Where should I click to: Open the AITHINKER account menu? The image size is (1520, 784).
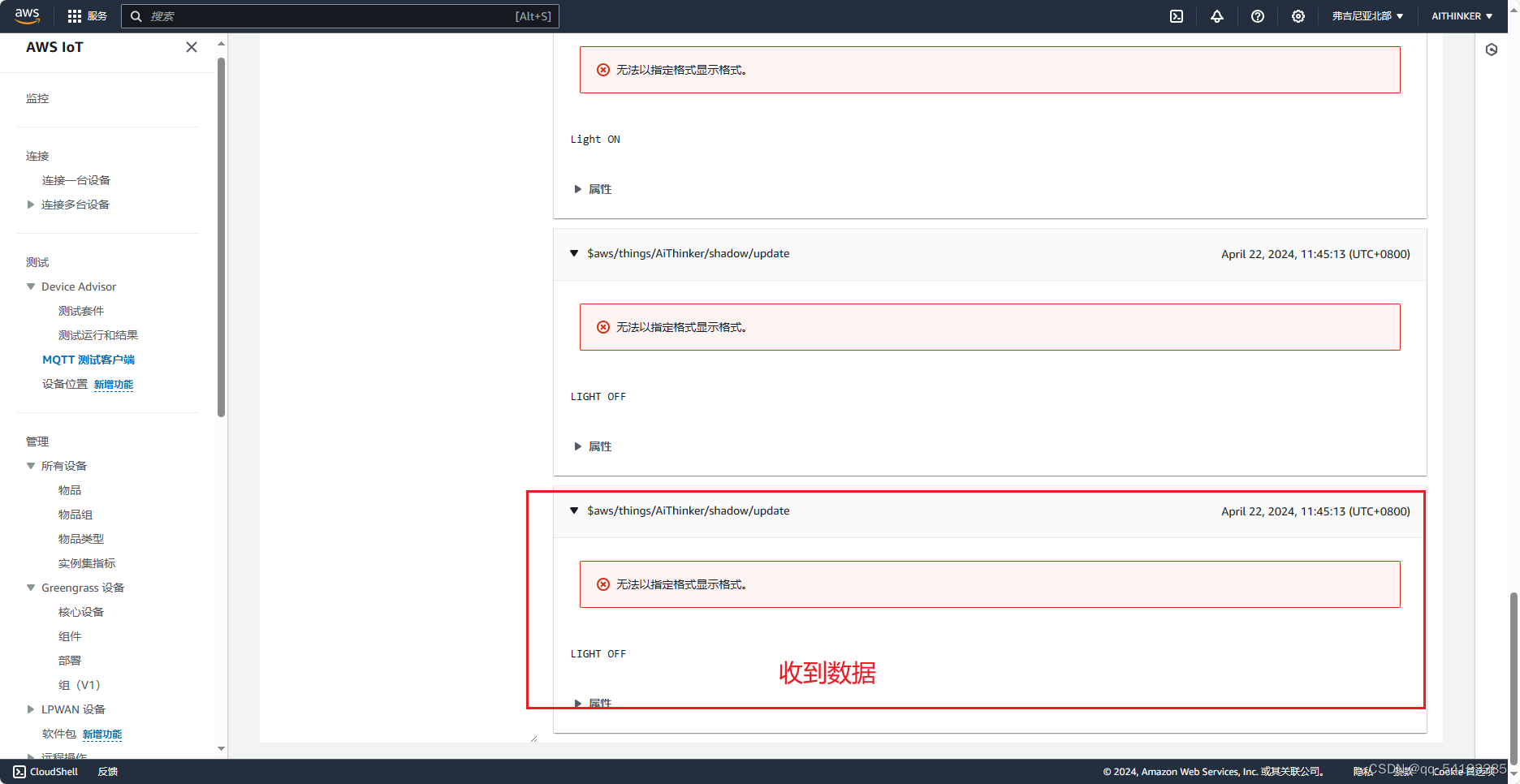[1462, 16]
